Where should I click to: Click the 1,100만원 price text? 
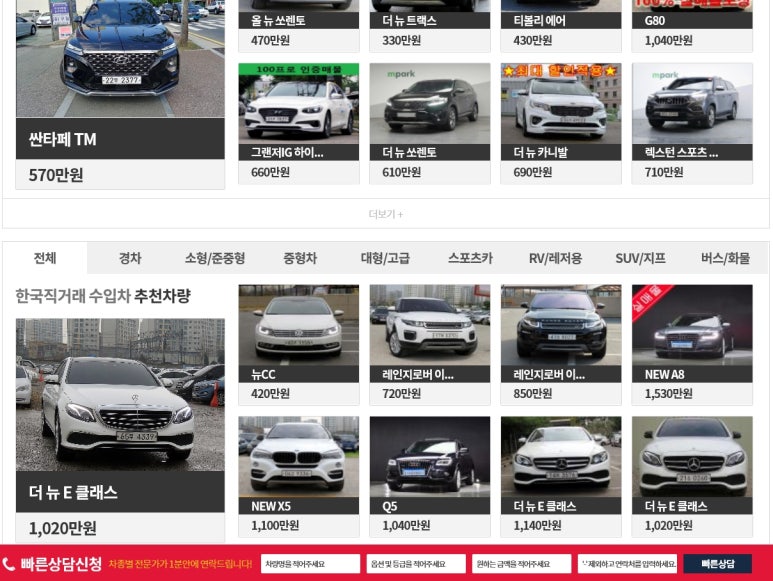tap(275, 526)
